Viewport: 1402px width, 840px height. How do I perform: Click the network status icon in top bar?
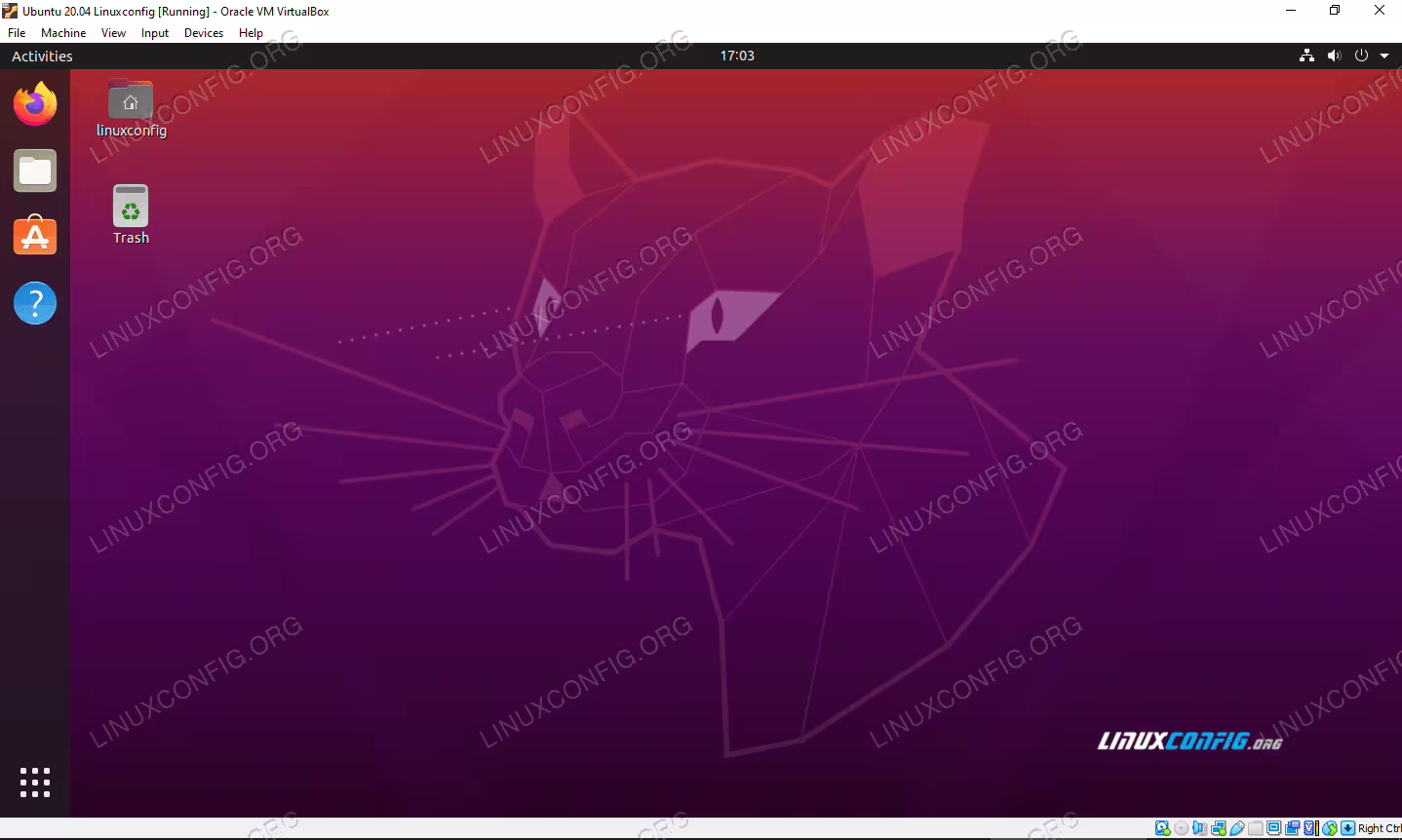pos(1306,56)
